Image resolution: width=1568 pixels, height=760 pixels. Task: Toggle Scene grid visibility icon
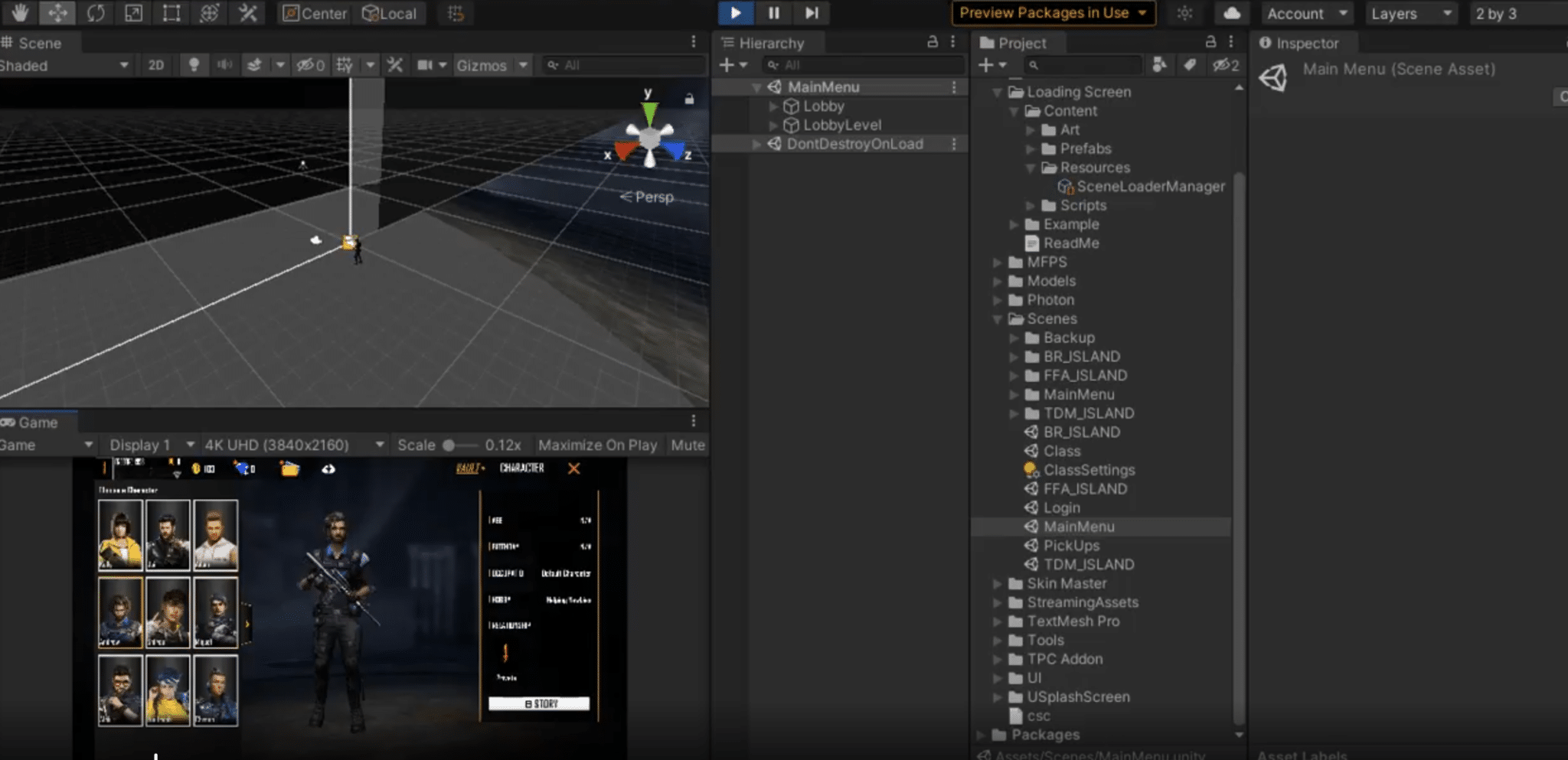coord(345,65)
